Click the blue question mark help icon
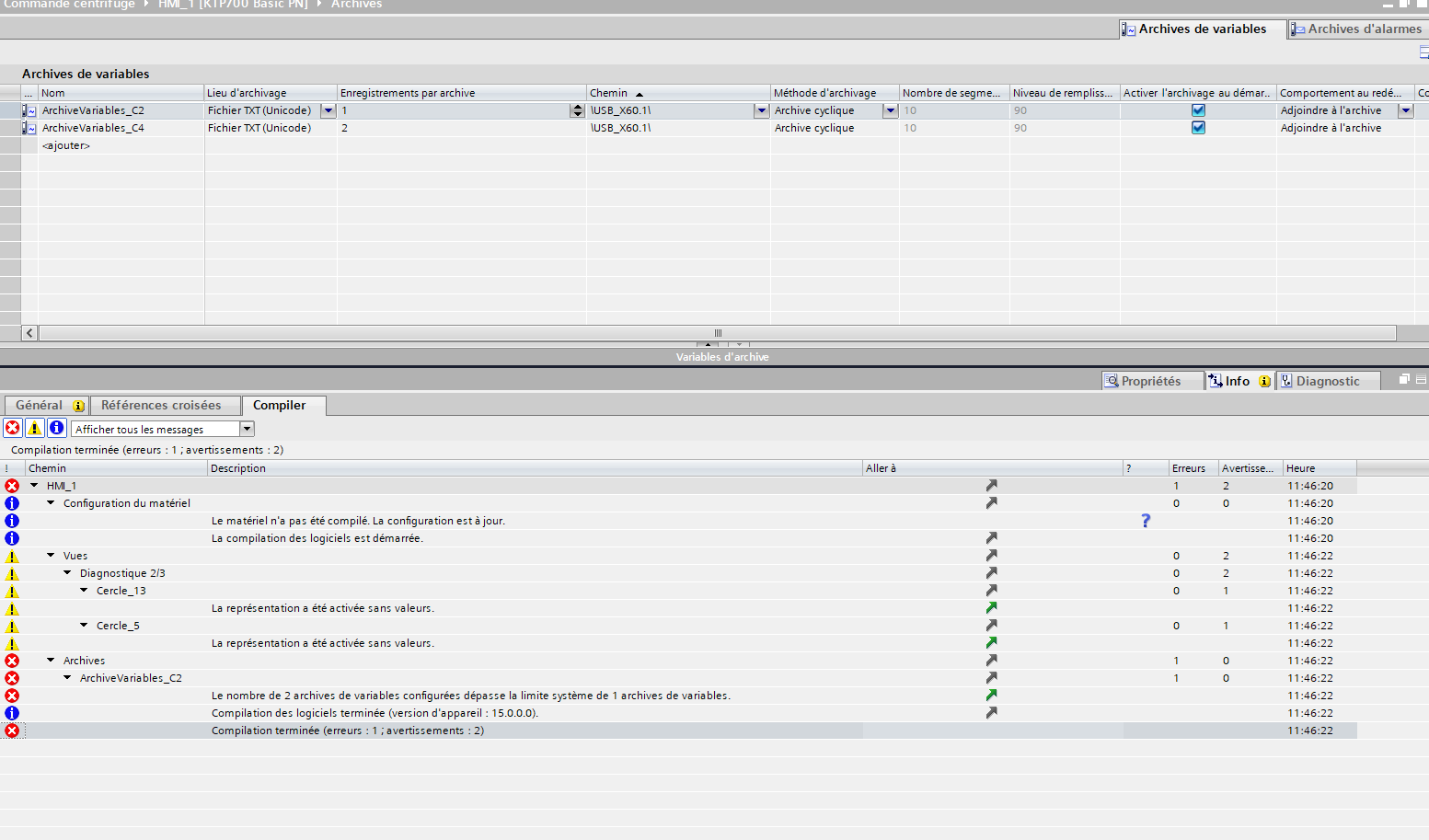The image size is (1429, 840). point(1146,521)
